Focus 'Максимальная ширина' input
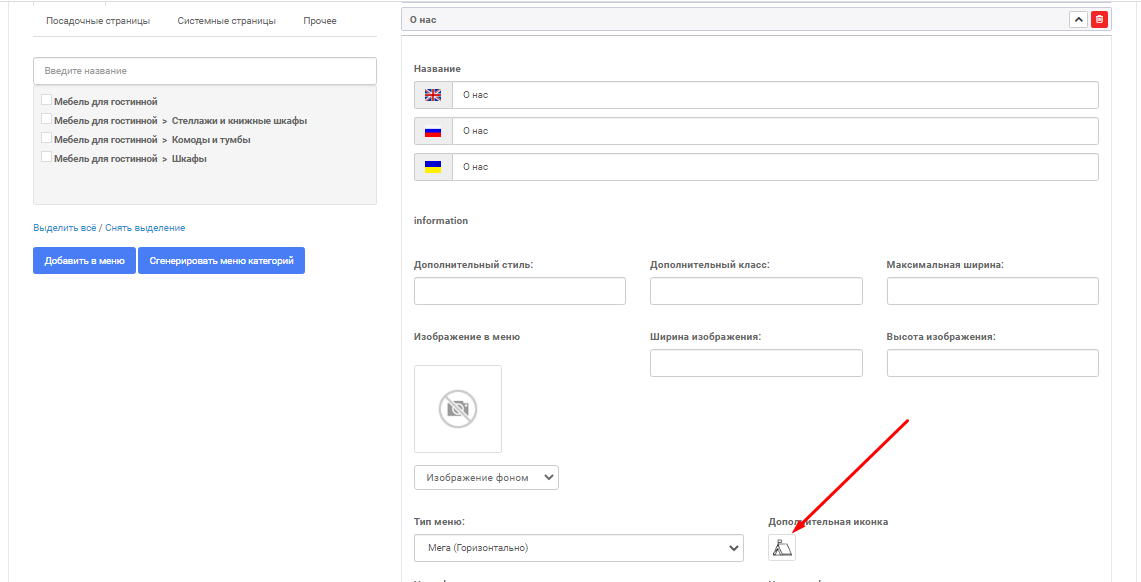The width and height of the screenshot is (1141, 582). point(993,291)
